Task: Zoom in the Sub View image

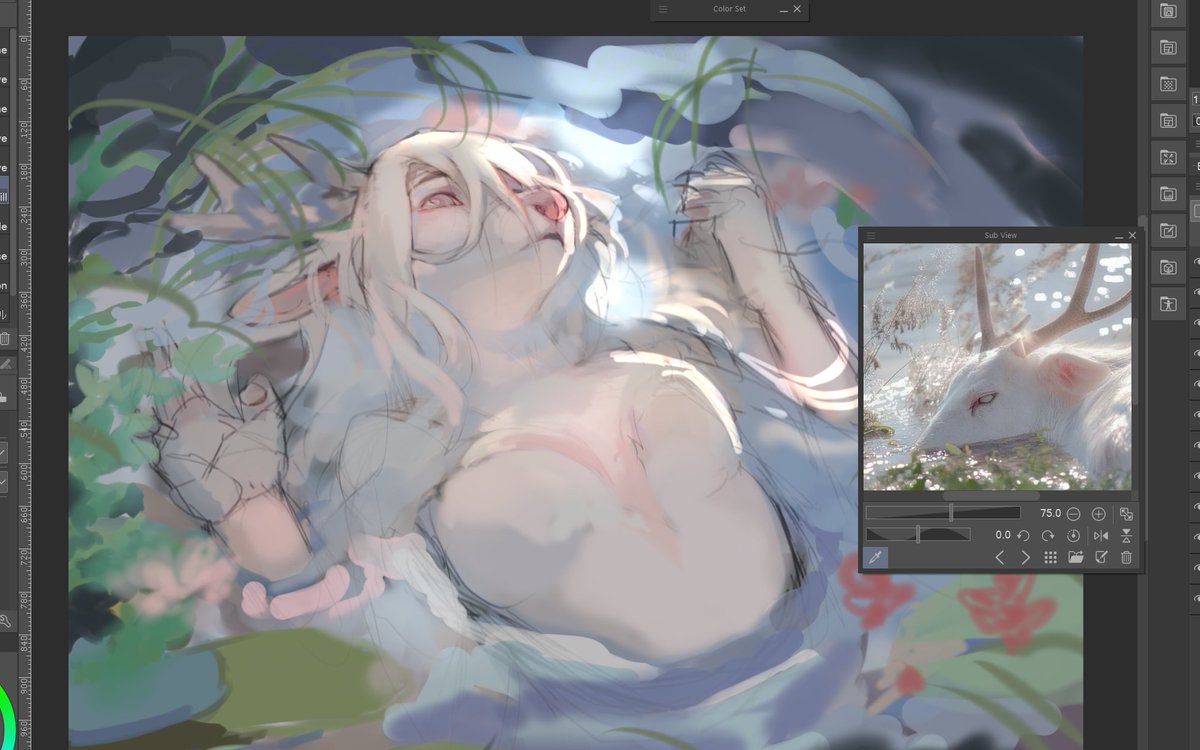Action: pos(1098,513)
